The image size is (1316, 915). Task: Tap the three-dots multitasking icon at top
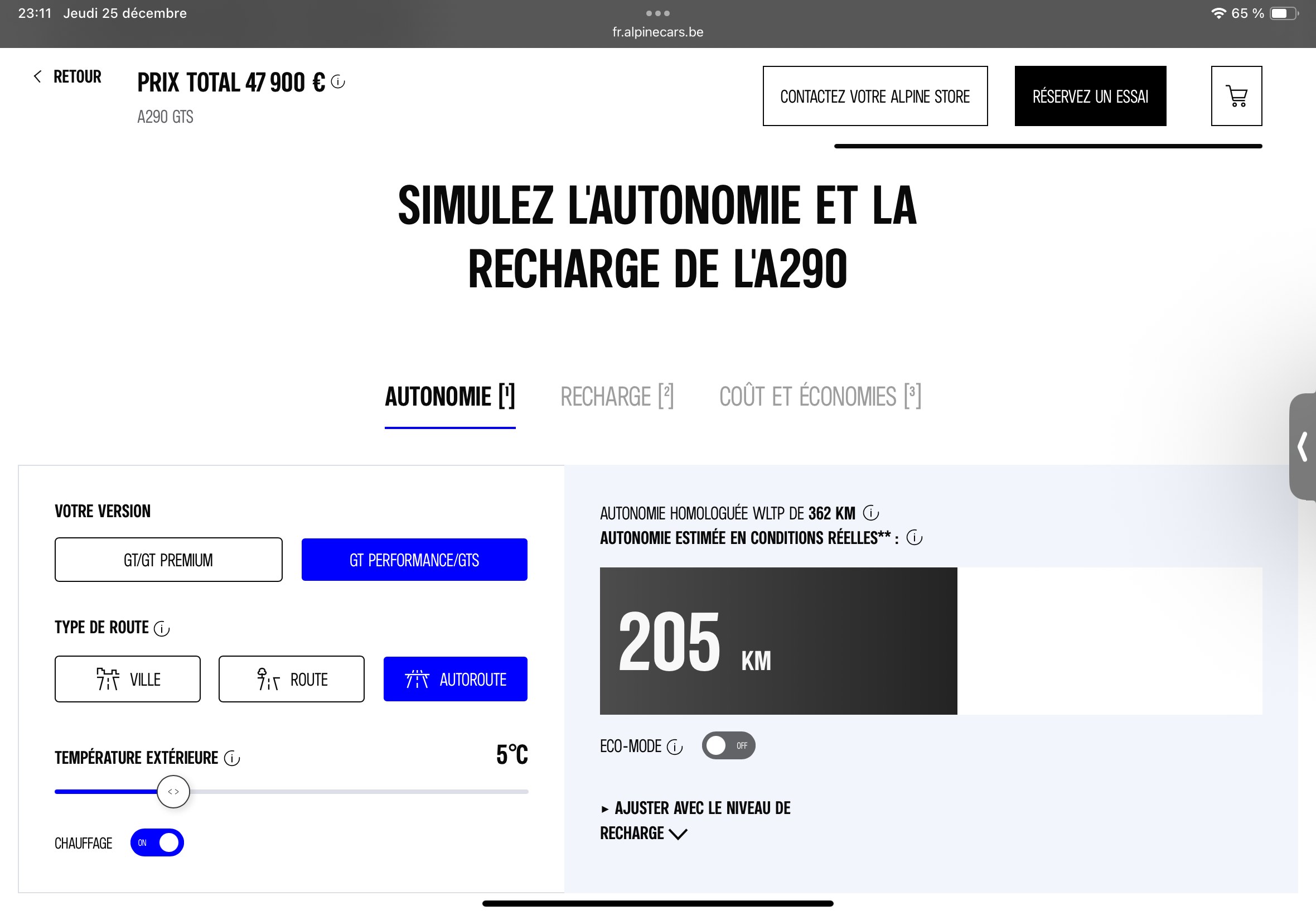click(657, 13)
